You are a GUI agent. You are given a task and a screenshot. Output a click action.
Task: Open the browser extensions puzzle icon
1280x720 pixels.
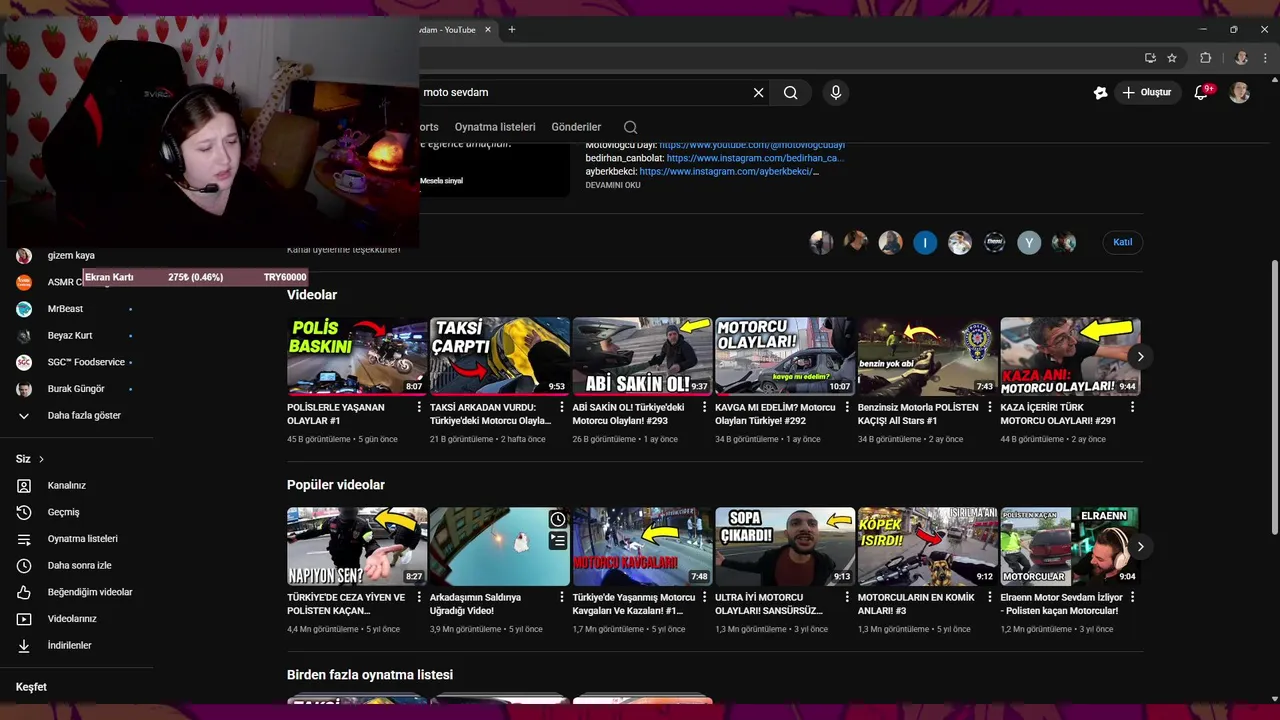(1205, 58)
